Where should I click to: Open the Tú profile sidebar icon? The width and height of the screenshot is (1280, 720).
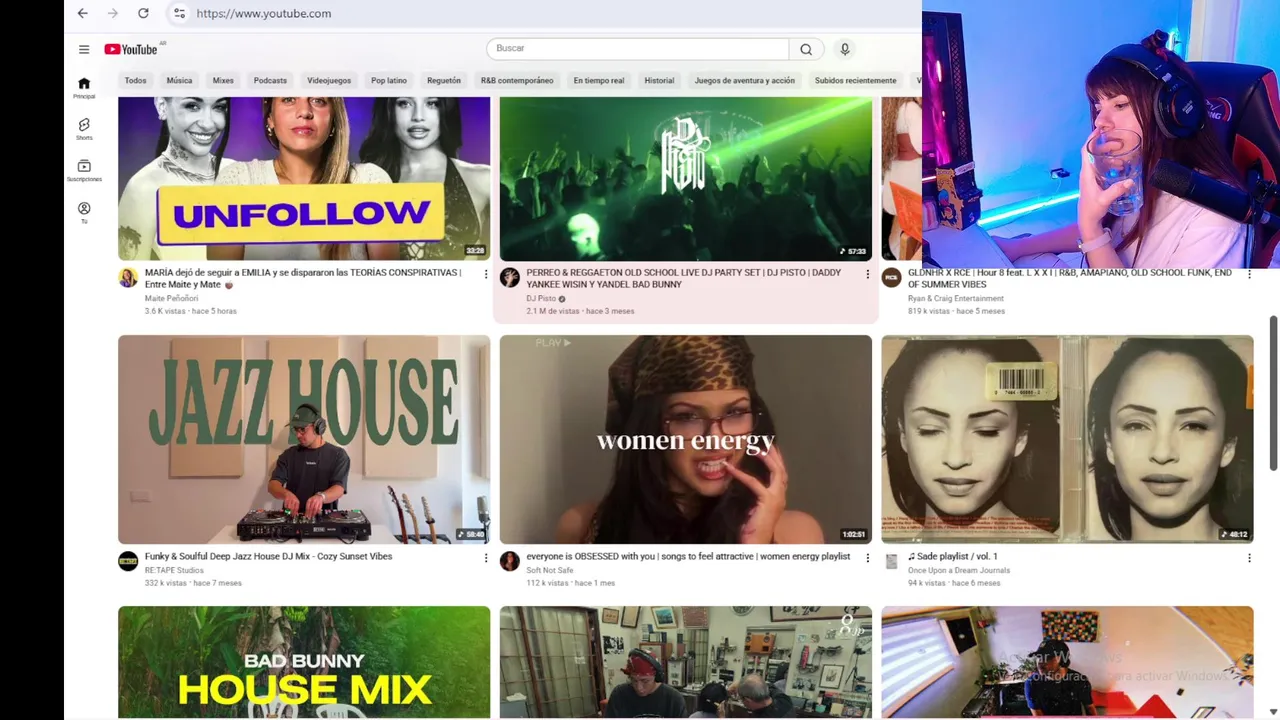point(84,213)
